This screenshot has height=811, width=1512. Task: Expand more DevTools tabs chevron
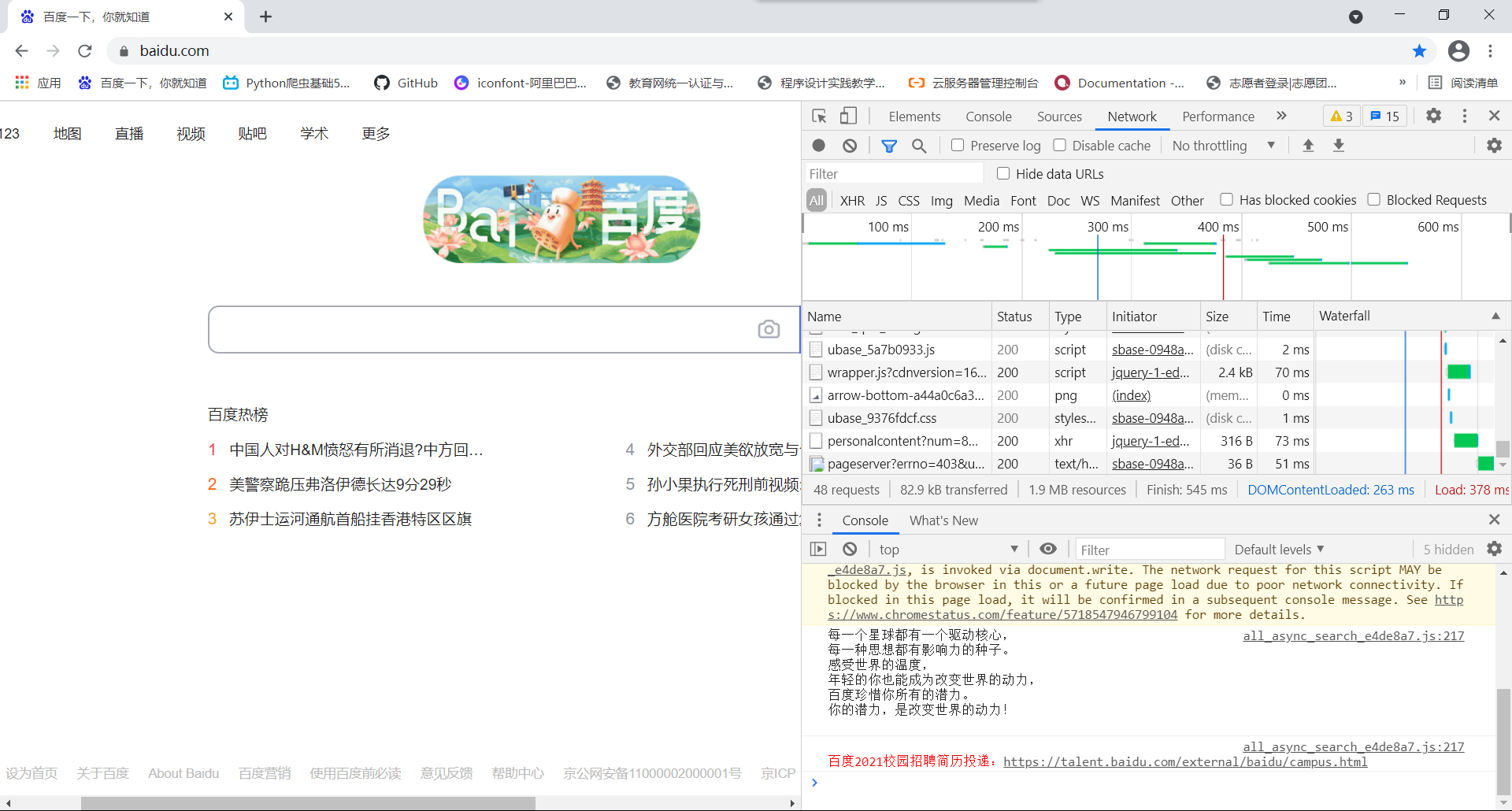point(1281,116)
